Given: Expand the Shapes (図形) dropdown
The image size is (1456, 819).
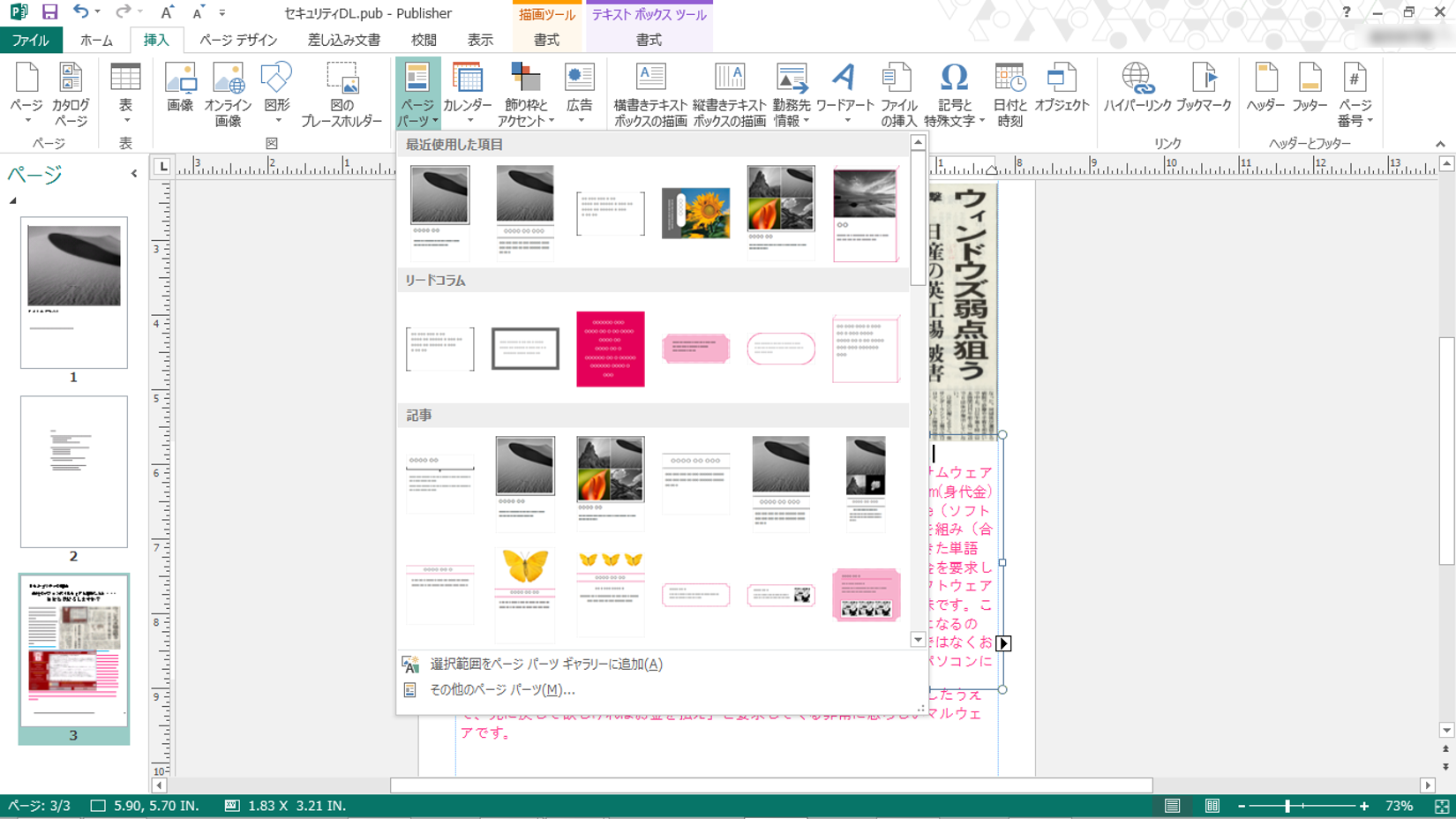Looking at the screenshot, I should tap(277, 120).
